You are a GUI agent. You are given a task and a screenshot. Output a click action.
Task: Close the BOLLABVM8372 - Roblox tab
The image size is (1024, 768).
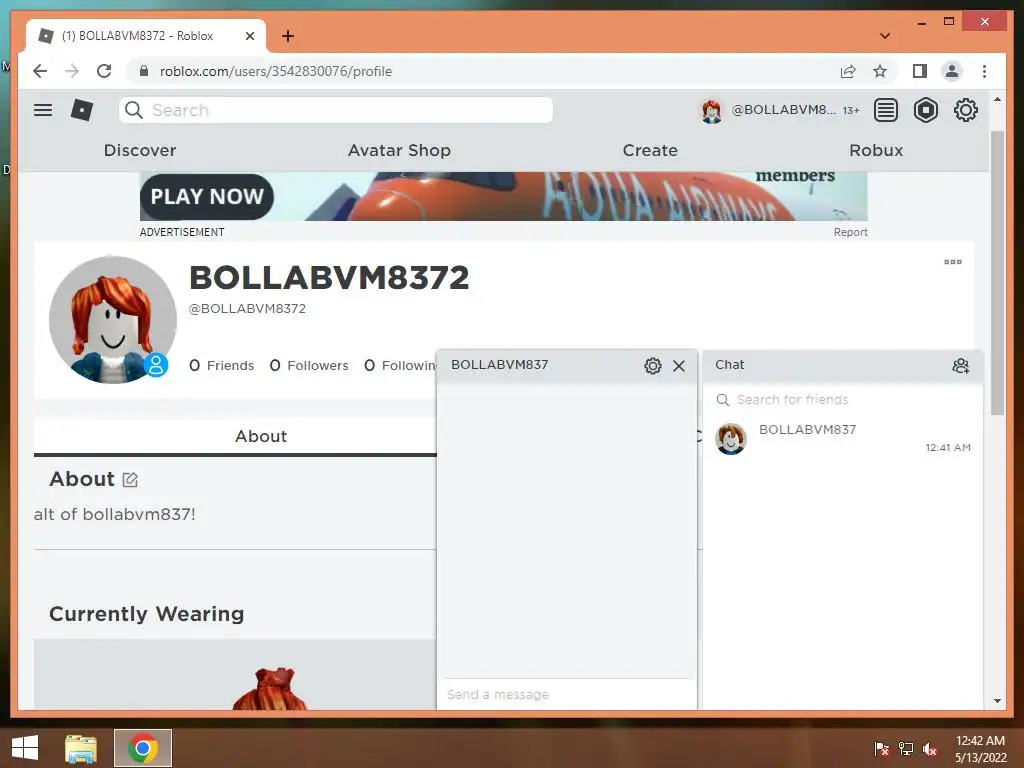(249, 37)
